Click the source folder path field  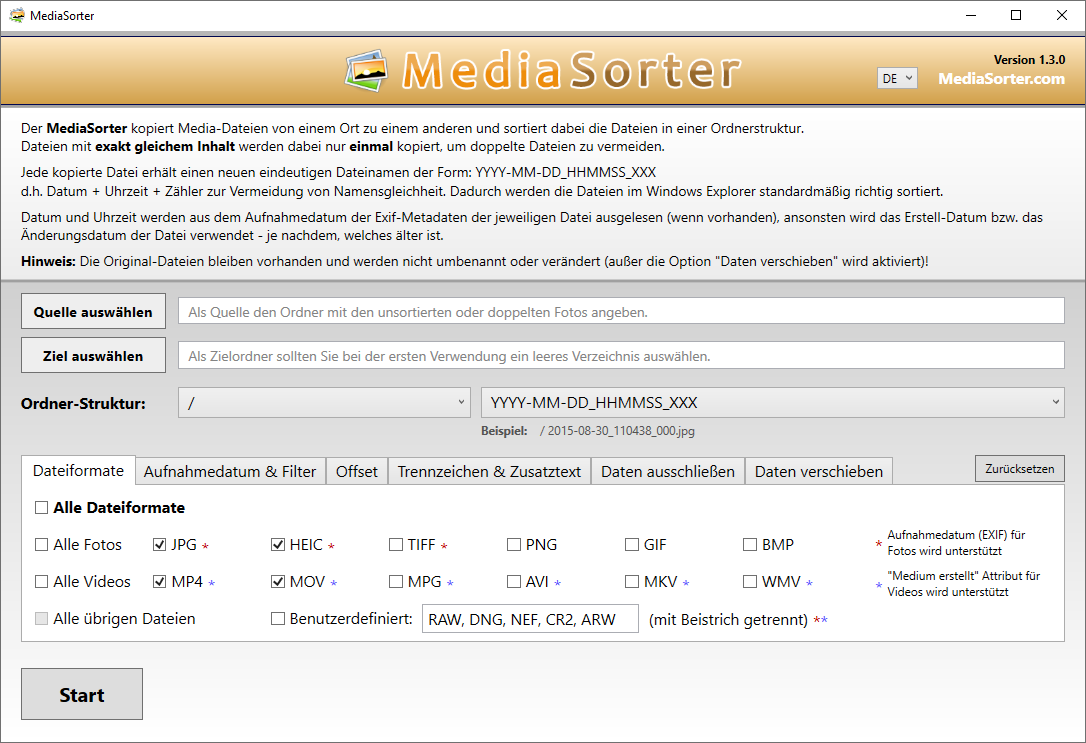coord(621,312)
